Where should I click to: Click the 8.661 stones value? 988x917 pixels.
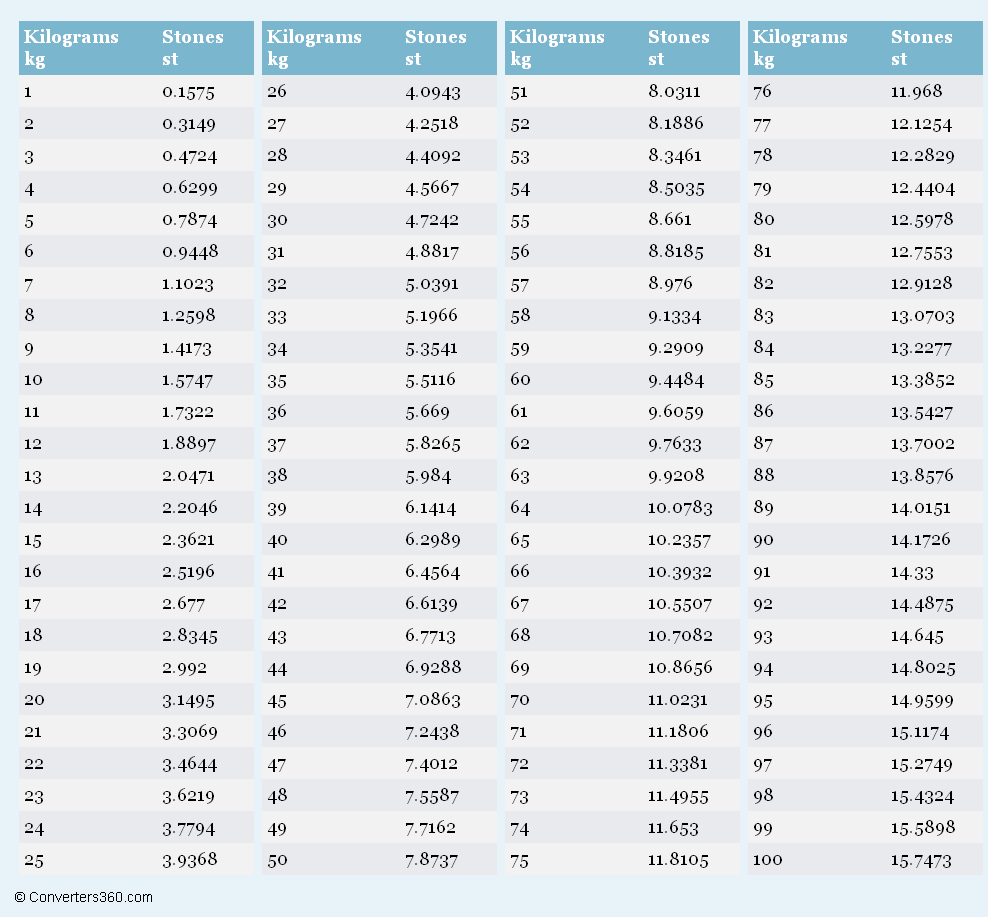[670, 220]
